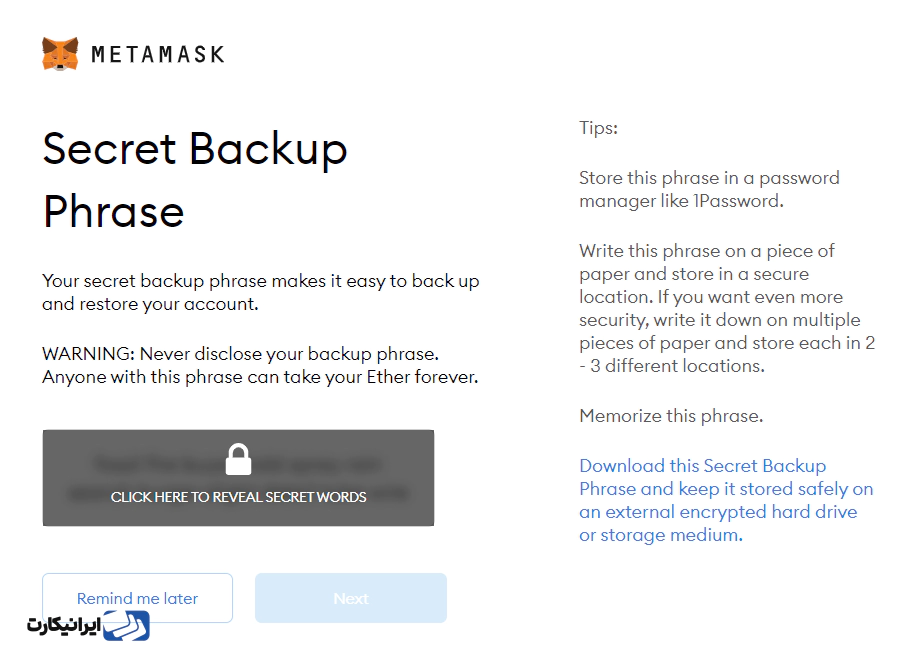Click the METAMASK wordmark text
923x649 pixels.
click(158, 55)
